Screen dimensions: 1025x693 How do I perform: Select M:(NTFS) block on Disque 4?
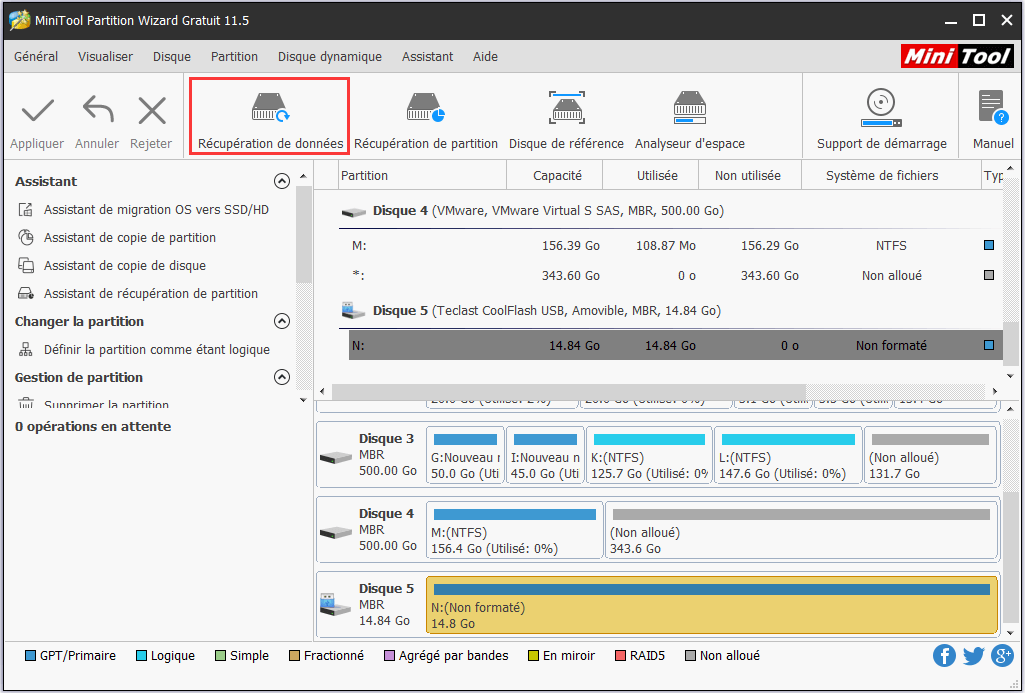click(x=514, y=531)
